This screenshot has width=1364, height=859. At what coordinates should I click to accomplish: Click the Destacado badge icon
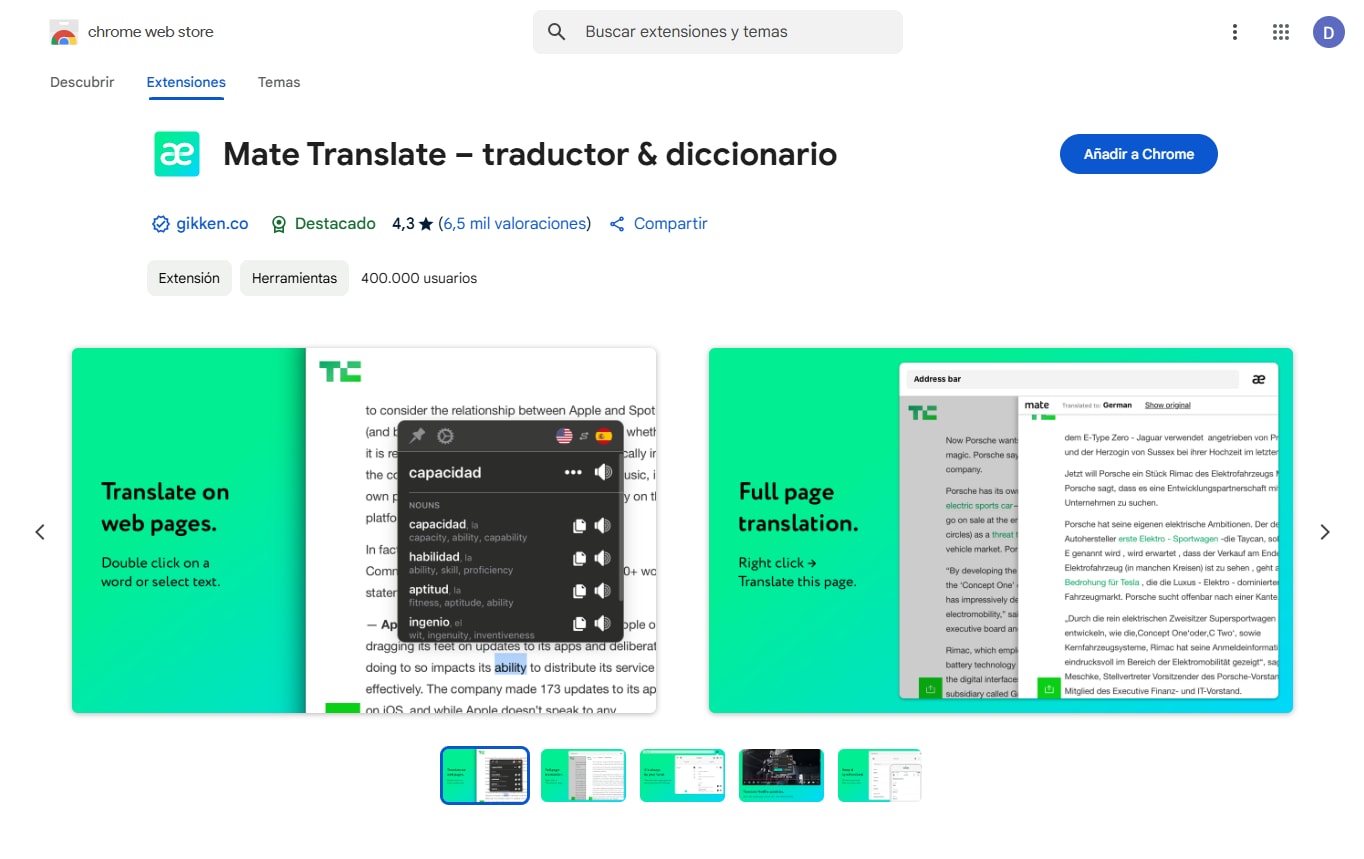pyautogui.click(x=279, y=224)
